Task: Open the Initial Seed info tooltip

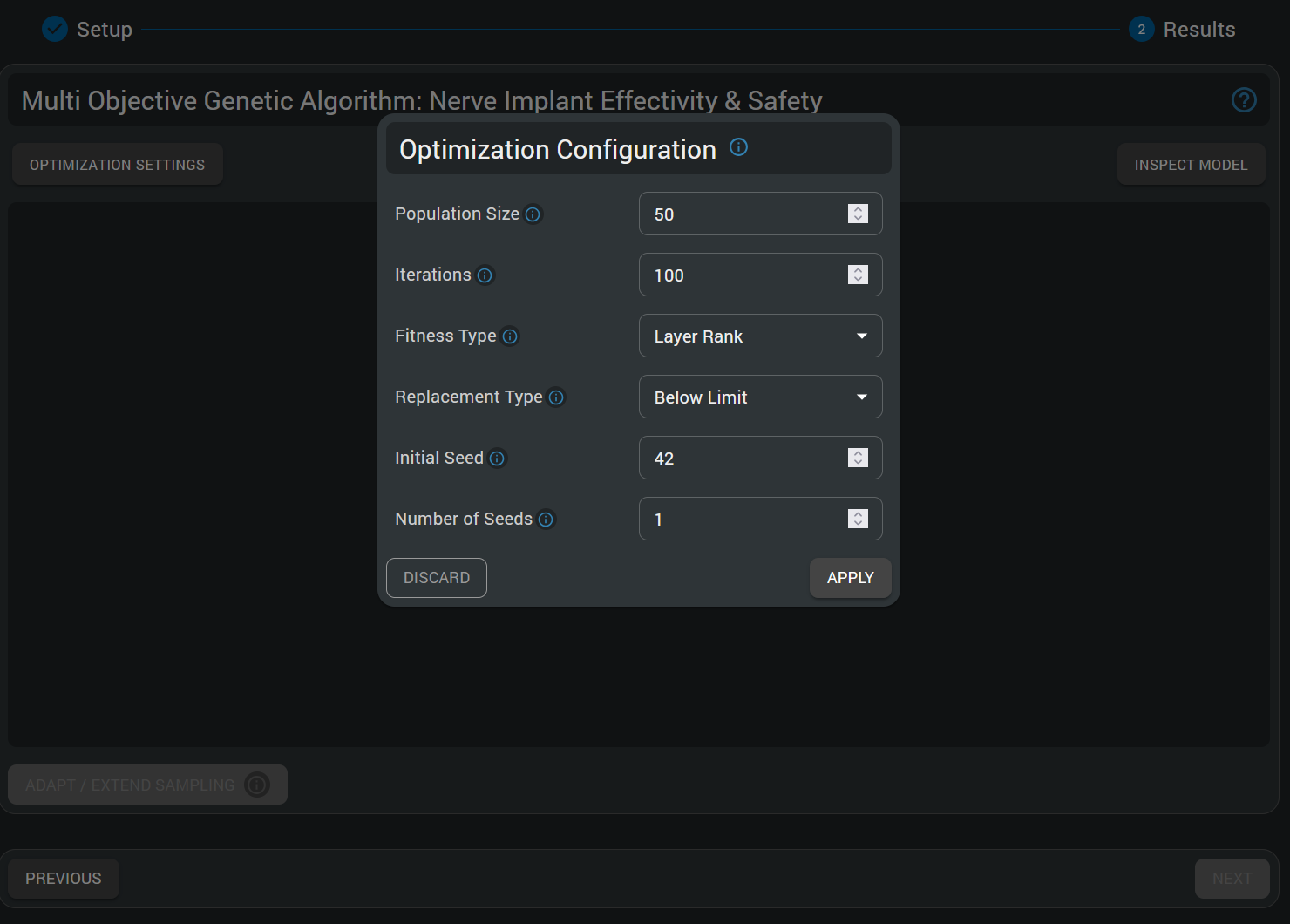Action: pyautogui.click(x=498, y=458)
